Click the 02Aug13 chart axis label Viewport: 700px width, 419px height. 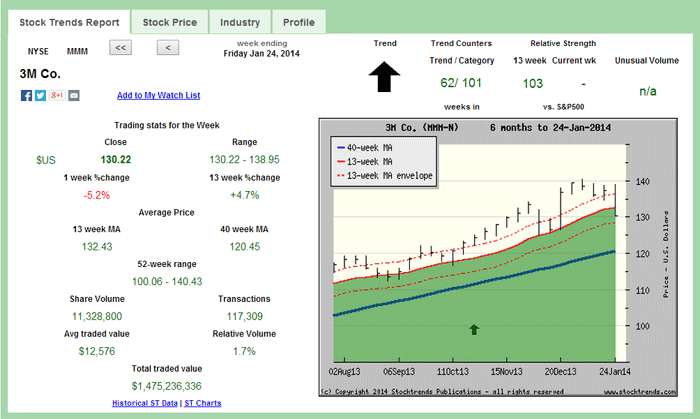(344, 372)
